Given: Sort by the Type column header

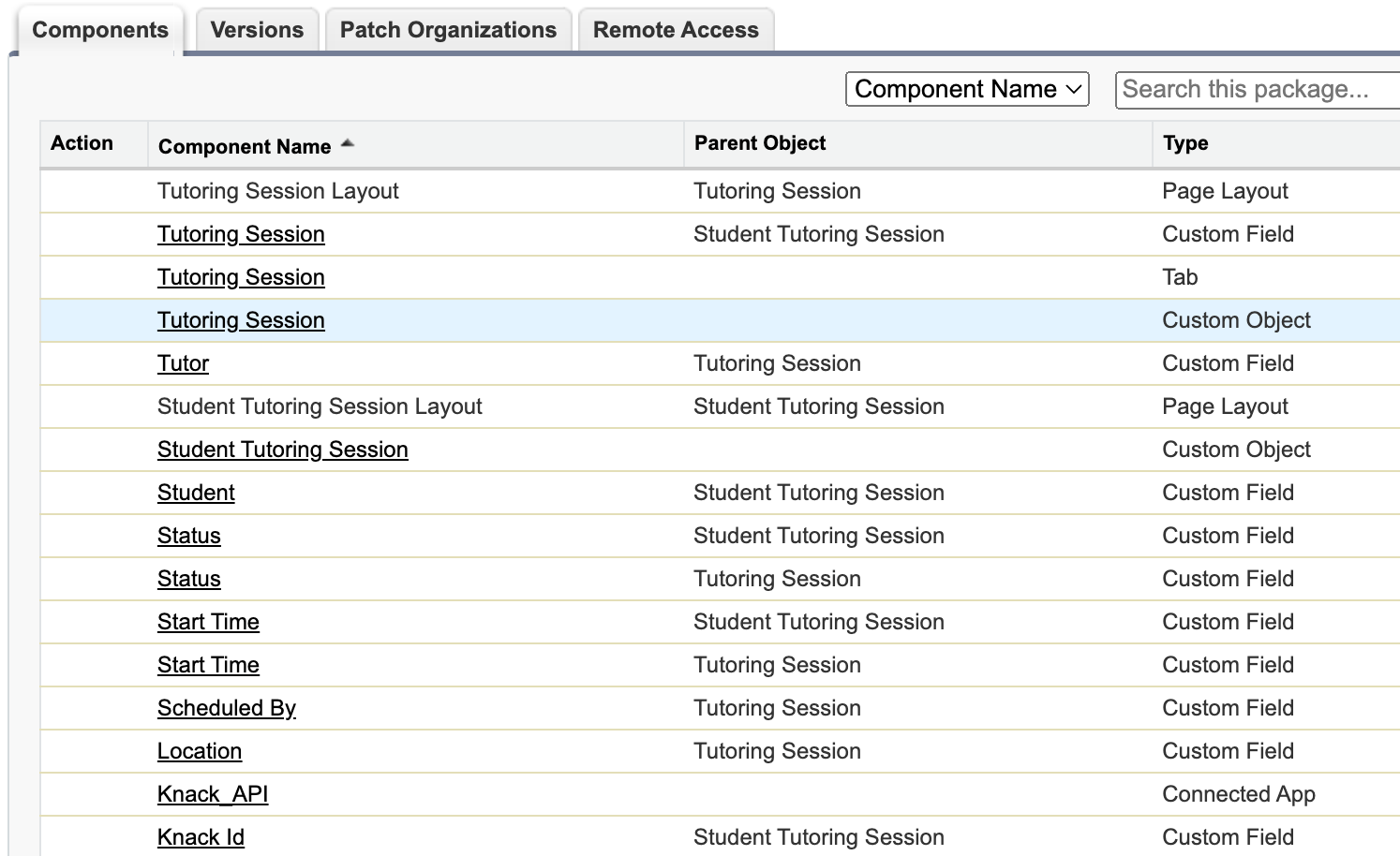Looking at the screenshot, I should (1185, 143).
